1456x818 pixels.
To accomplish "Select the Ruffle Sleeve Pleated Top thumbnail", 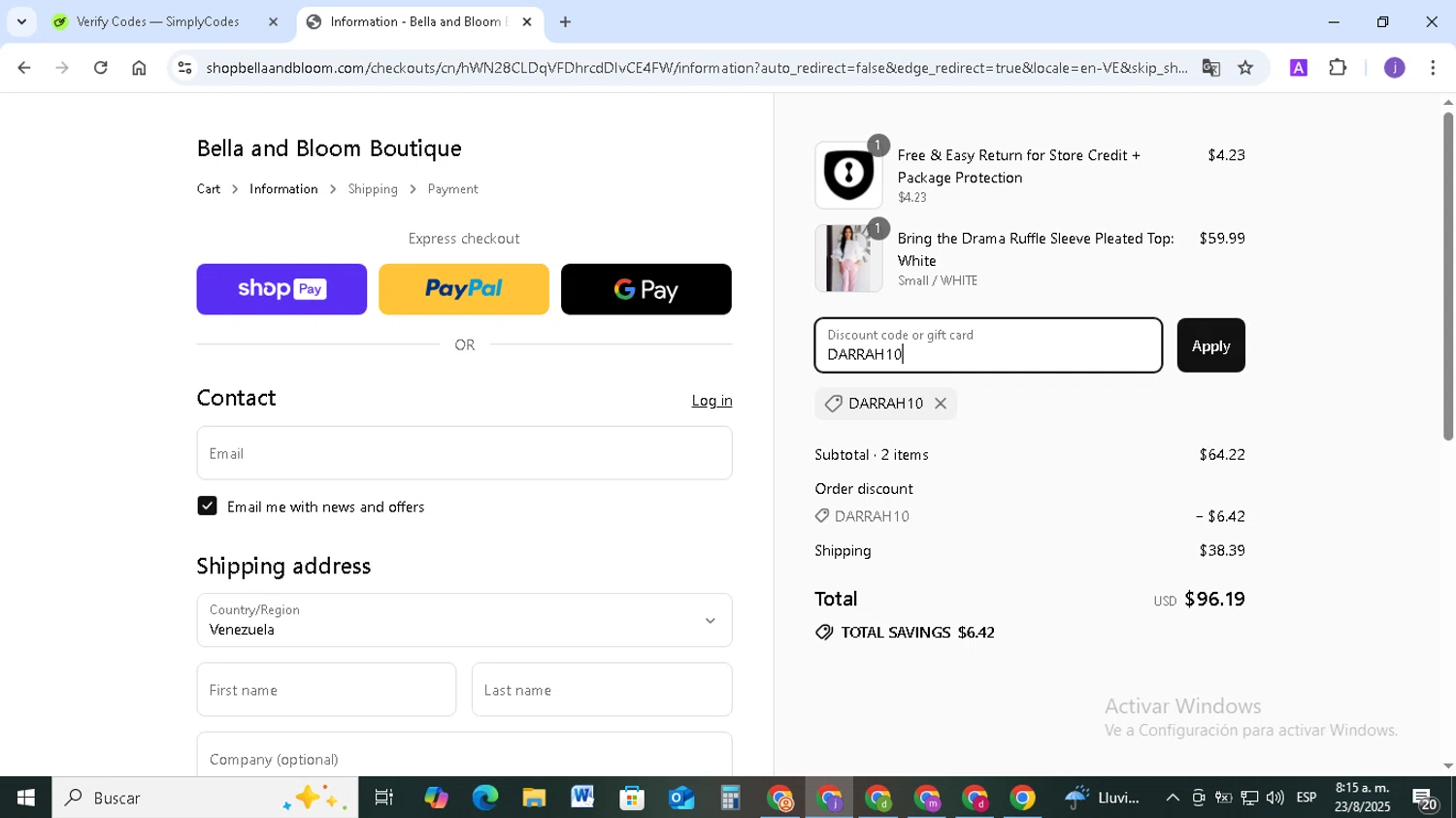I will click(x=848, y=258).
